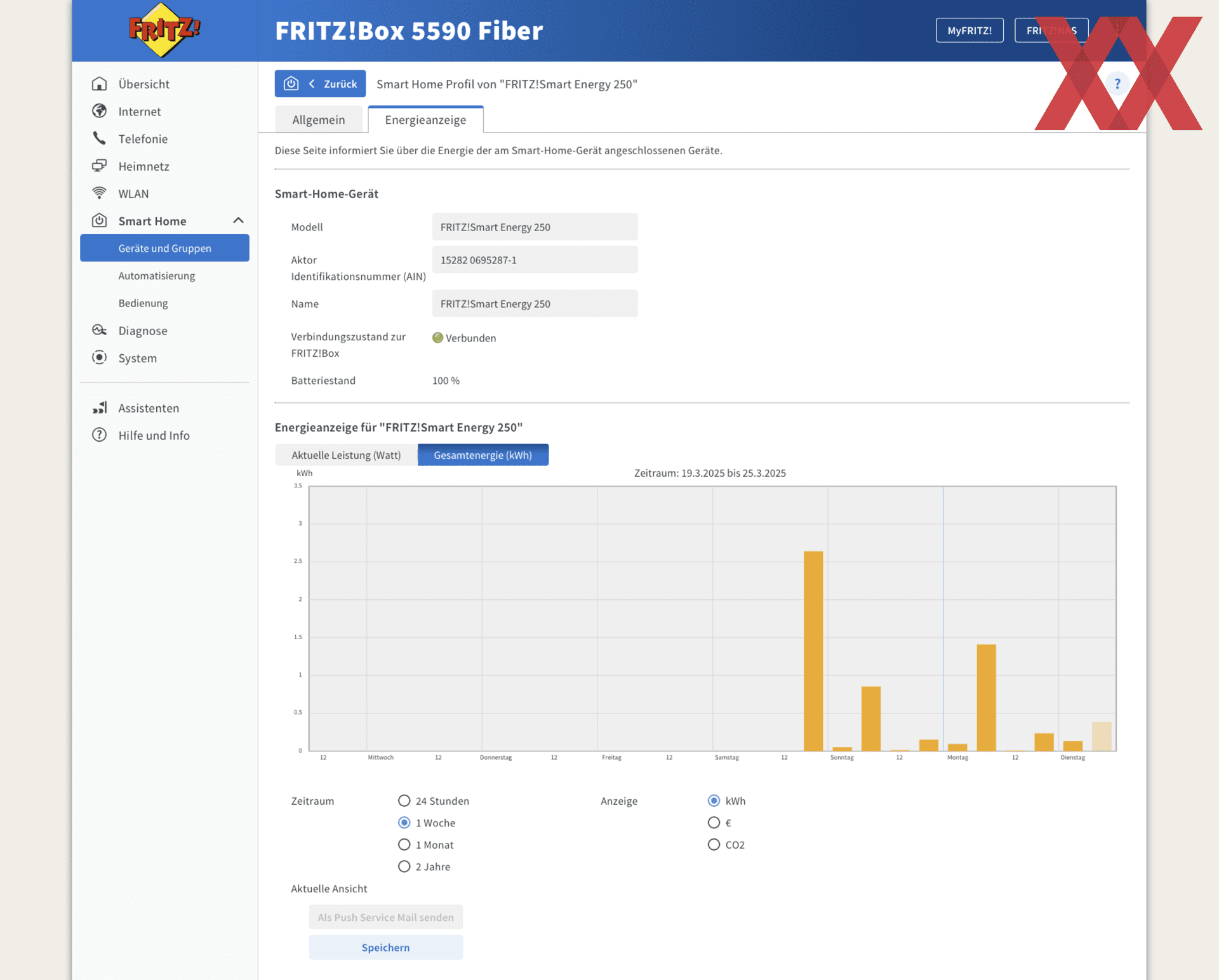Viewport: 1219px width, 980px height.
Task: Select the 2 Jahre radio button
Action: [x=404, y=866]
